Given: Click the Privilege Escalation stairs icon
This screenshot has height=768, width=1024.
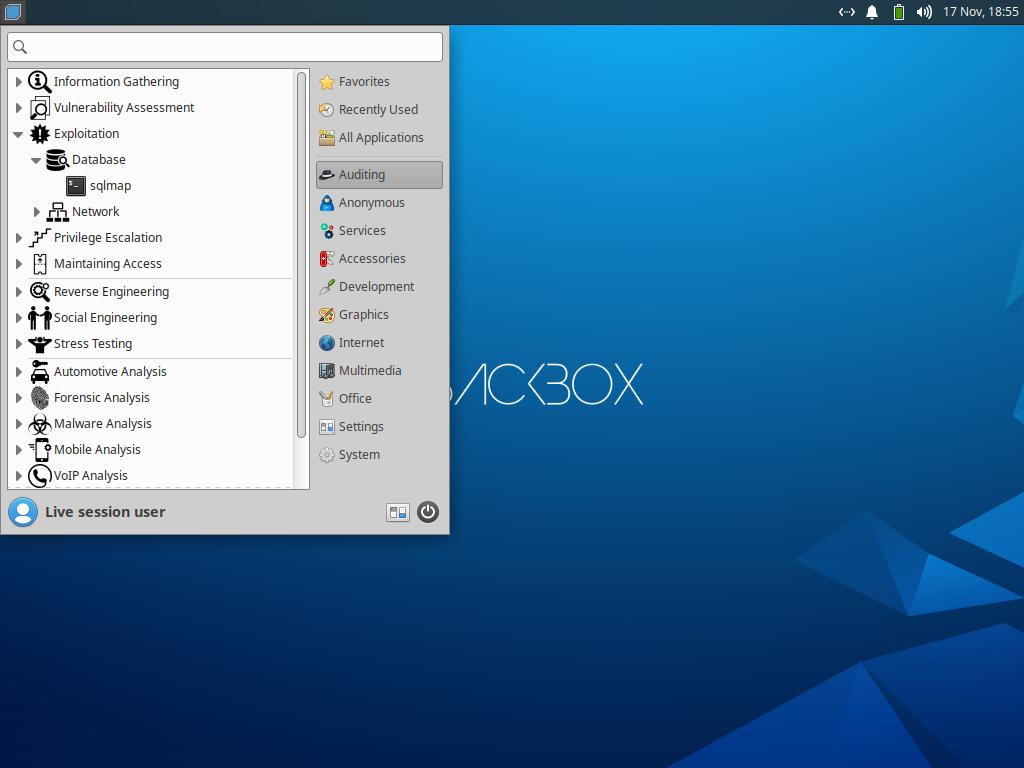Looking at the screenshot, I should click(x=39, y=238).
